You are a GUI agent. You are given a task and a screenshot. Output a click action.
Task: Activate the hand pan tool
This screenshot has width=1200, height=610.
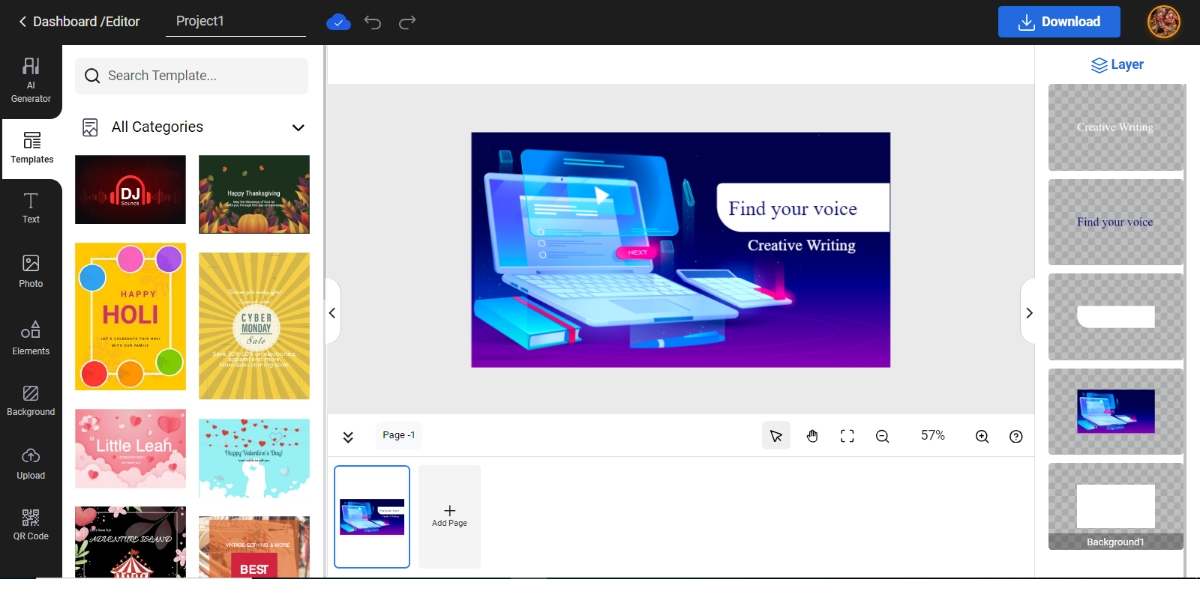[x=812, y=436]
